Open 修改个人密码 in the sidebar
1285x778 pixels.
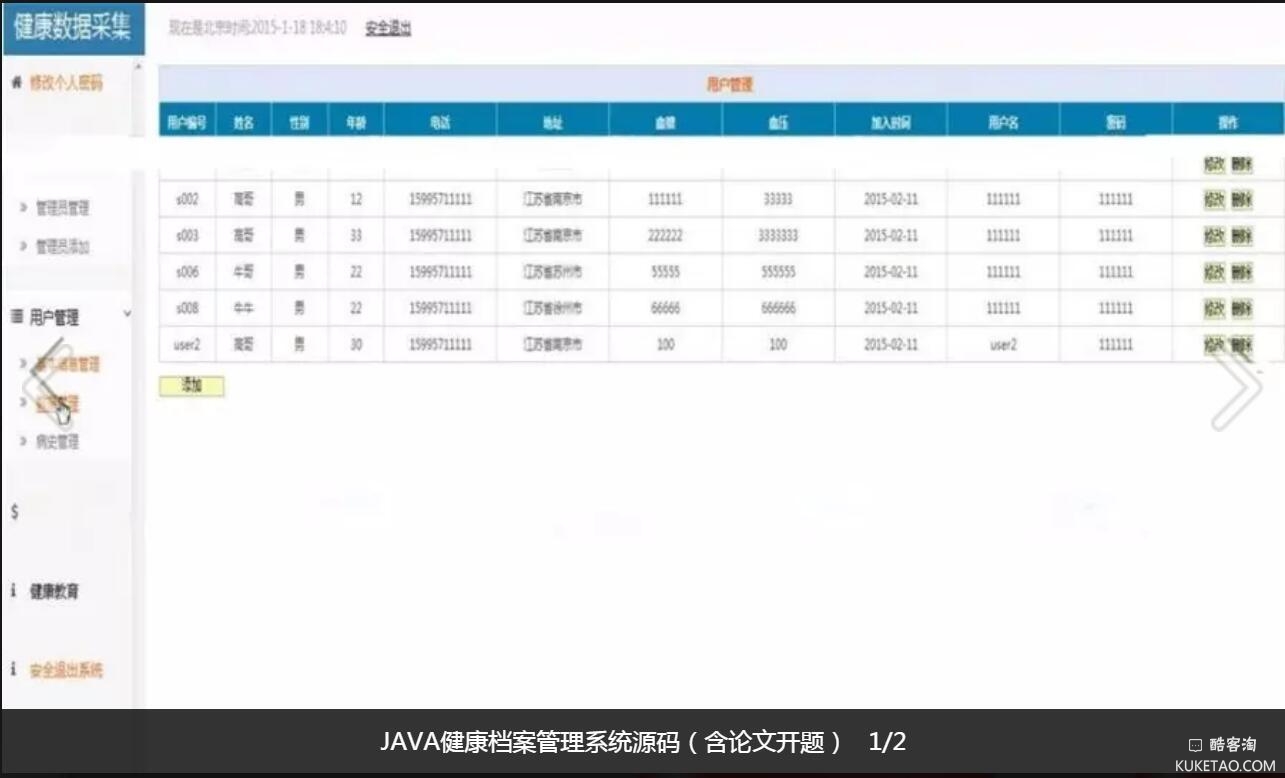(x=66, y=83)
